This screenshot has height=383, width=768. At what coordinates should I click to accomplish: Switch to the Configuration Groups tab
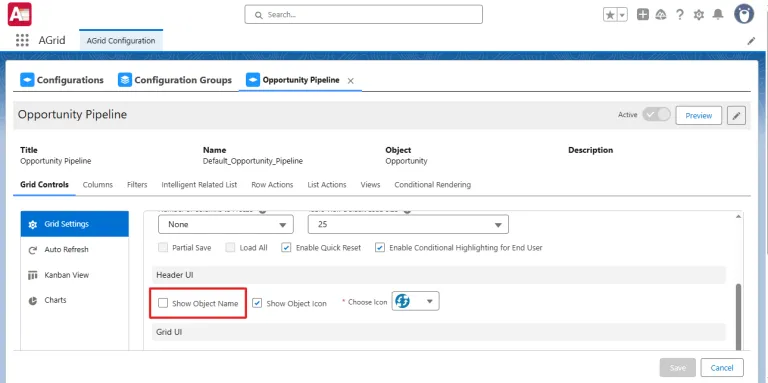click(175, 80)
